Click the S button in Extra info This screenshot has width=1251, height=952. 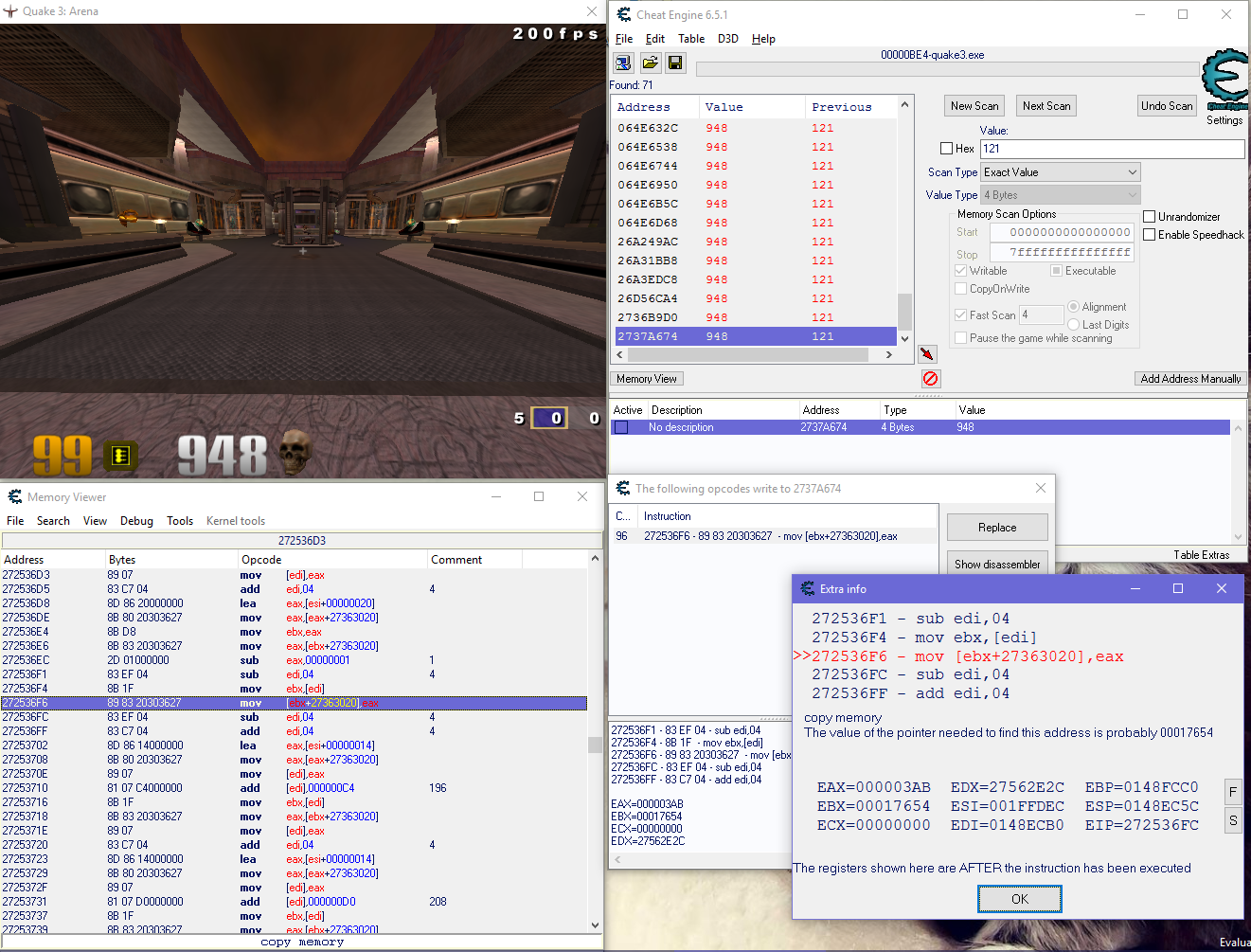click(x=1233, y=820)
